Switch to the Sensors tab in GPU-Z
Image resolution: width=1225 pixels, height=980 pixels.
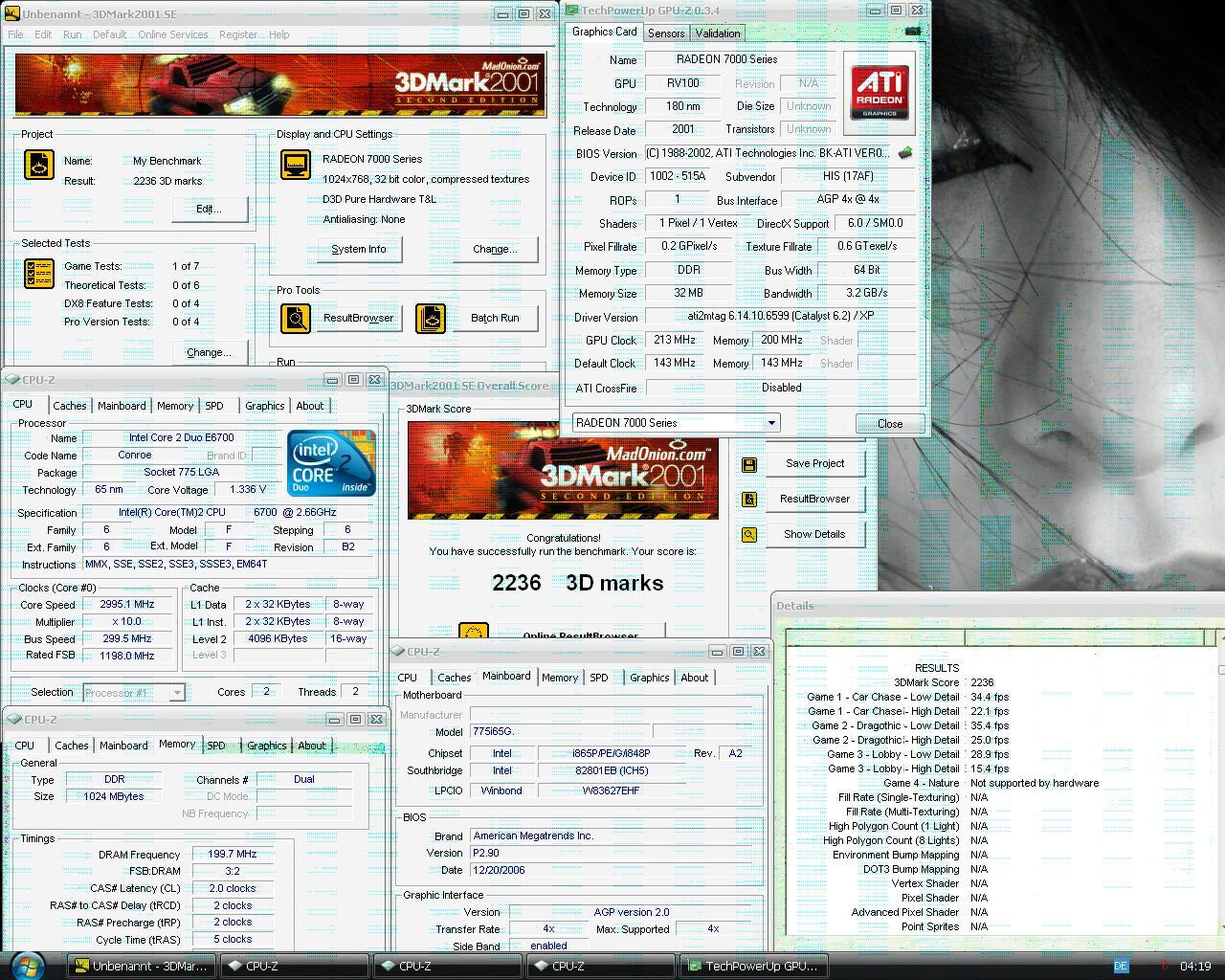point(666,33)
